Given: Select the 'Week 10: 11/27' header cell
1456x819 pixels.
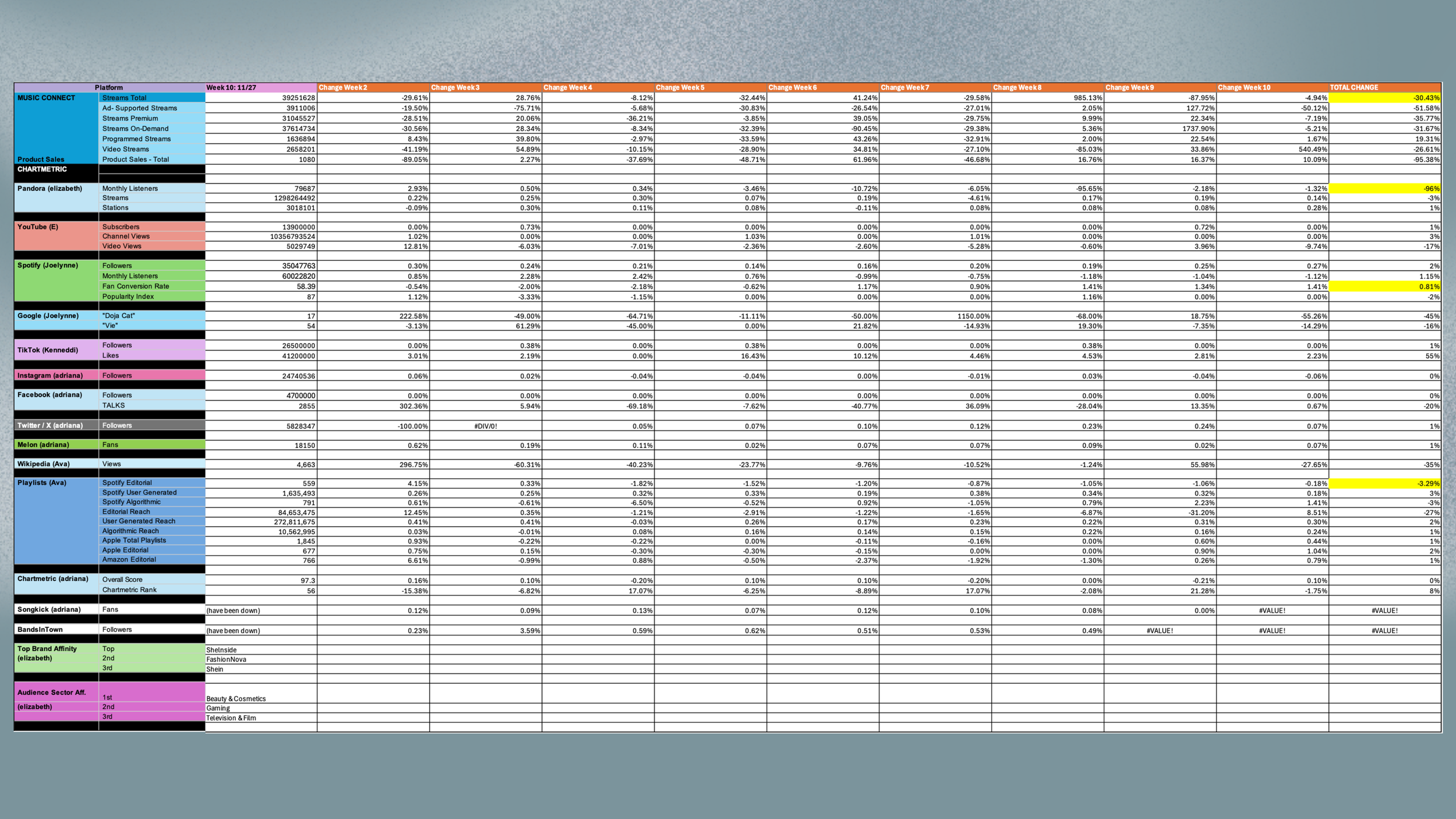Looking at the screenshot, I should [x=261, y=87].
